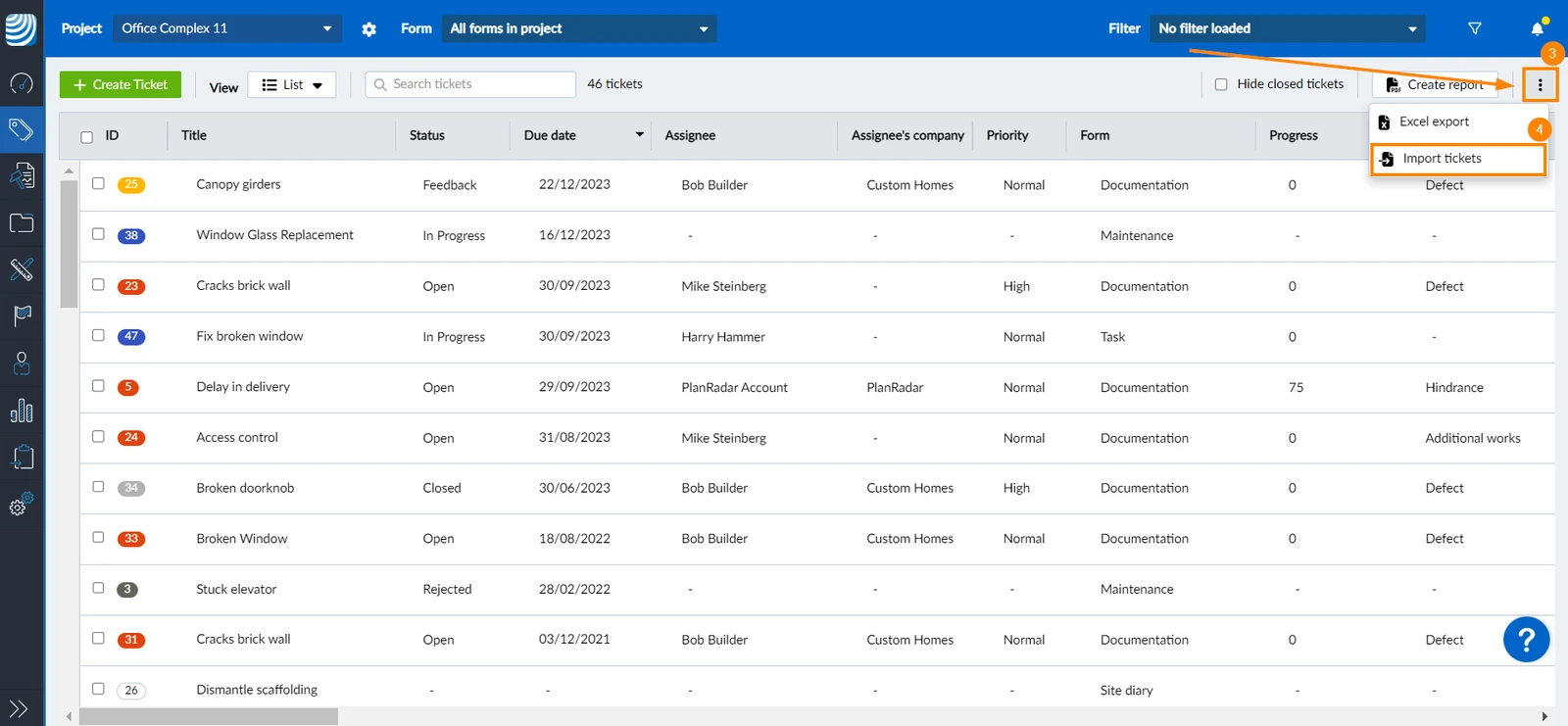Check the select-all tickets header checkbox
1568x726 pixels.
click(86, 137)
